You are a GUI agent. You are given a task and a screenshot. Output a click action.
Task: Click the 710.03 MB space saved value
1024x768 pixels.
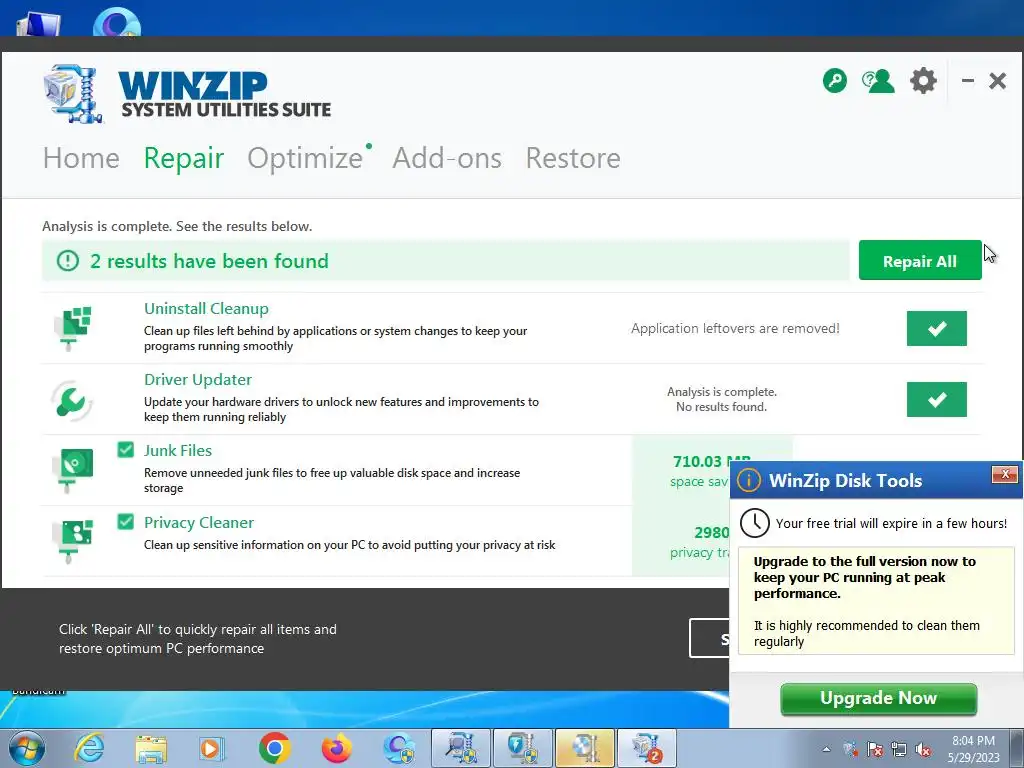pos(712,461)
